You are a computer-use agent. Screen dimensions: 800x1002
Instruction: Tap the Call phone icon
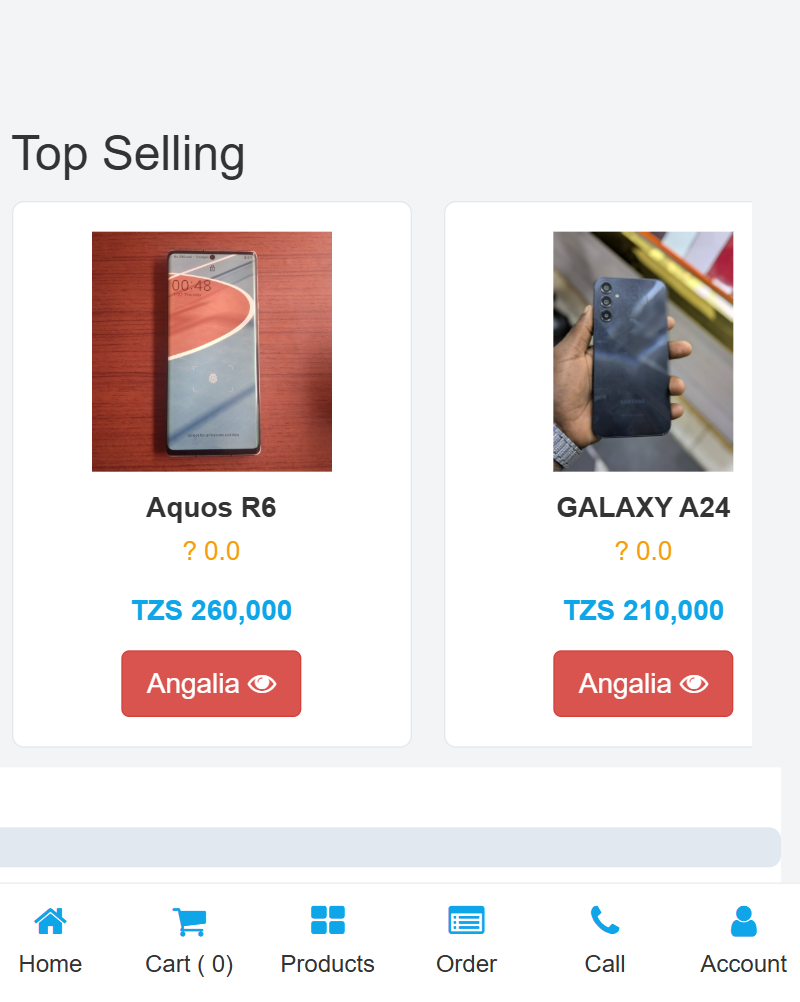pos(604,920)
